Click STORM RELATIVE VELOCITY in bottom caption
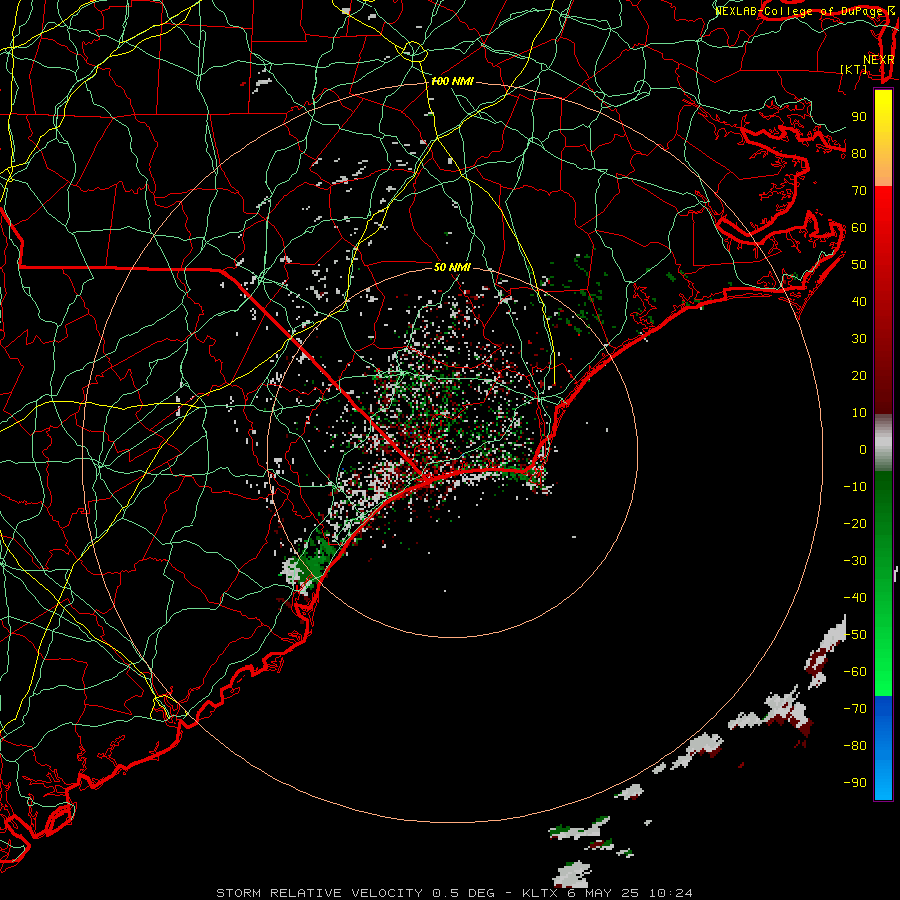The image size is (900, 900). pos(319,893)
